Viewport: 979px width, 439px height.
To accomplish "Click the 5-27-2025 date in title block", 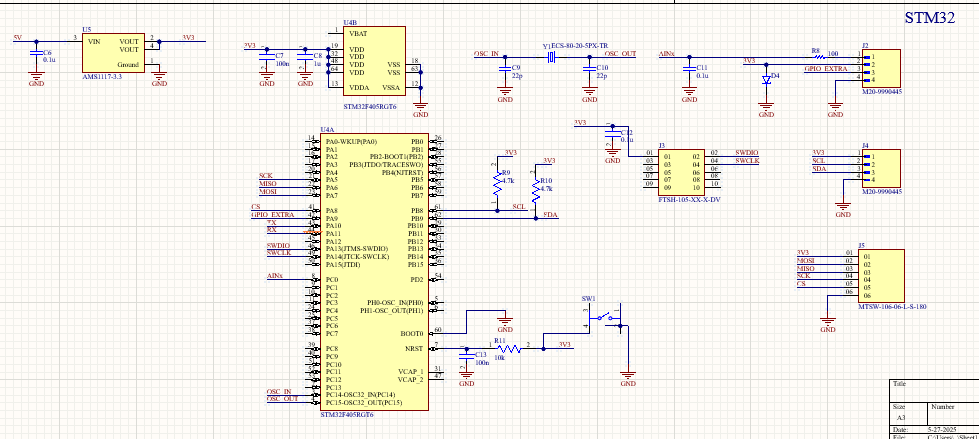I will tap(942, 430).
